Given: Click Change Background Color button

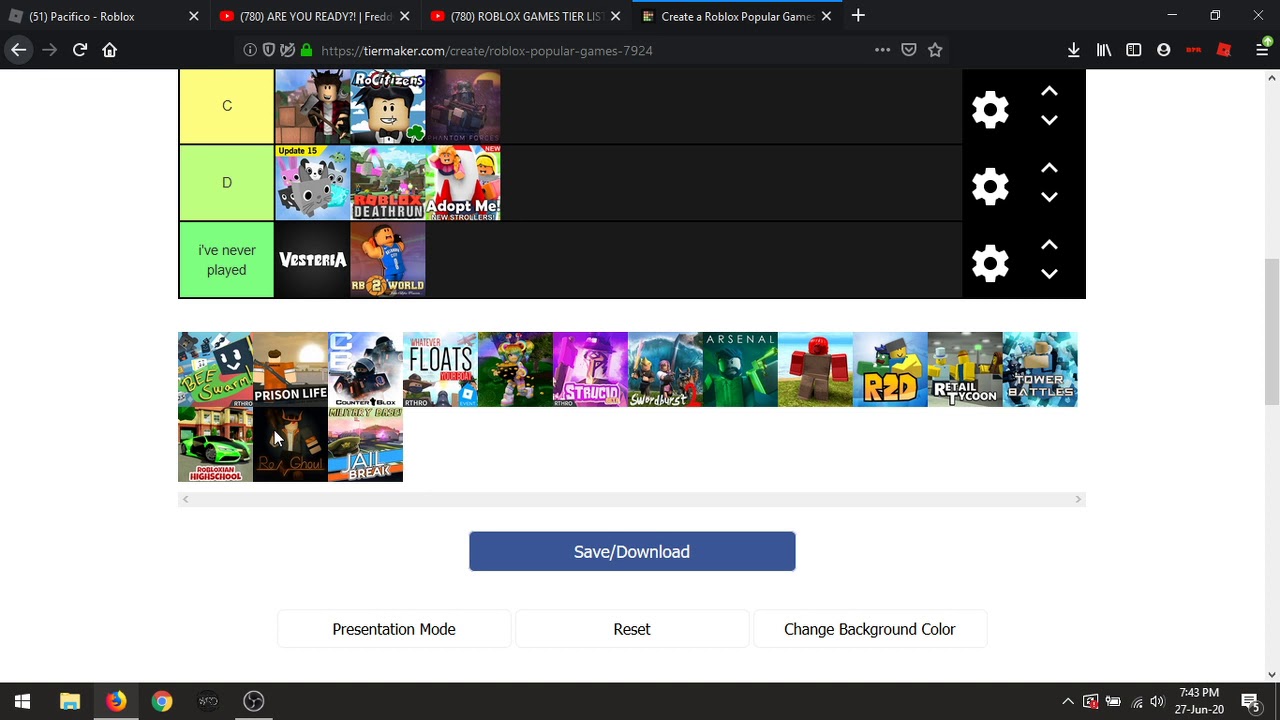Looking at the screenshot, I should pyautogui.click(x=870, y=629).
